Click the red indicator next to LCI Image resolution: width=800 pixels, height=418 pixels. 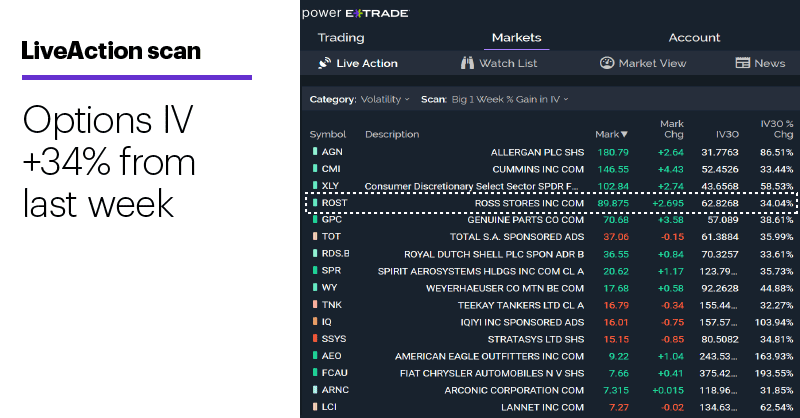pyautogui.click(x=315, y=407)
